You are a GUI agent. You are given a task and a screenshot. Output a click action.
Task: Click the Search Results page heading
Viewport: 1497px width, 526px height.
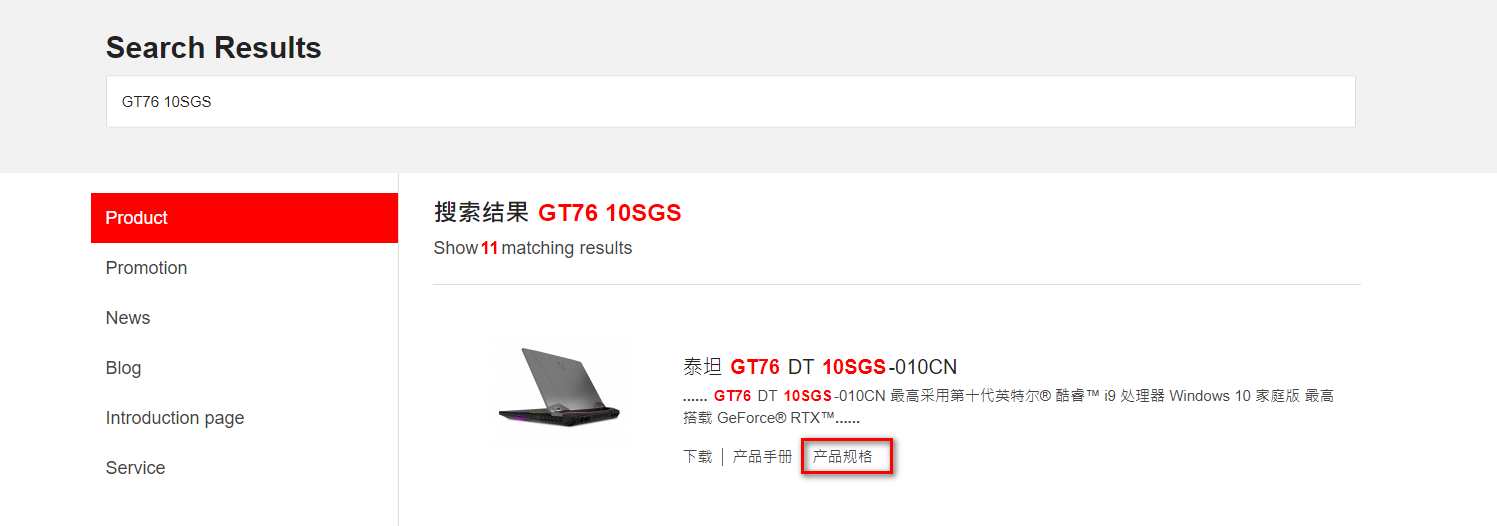point(213,48)
